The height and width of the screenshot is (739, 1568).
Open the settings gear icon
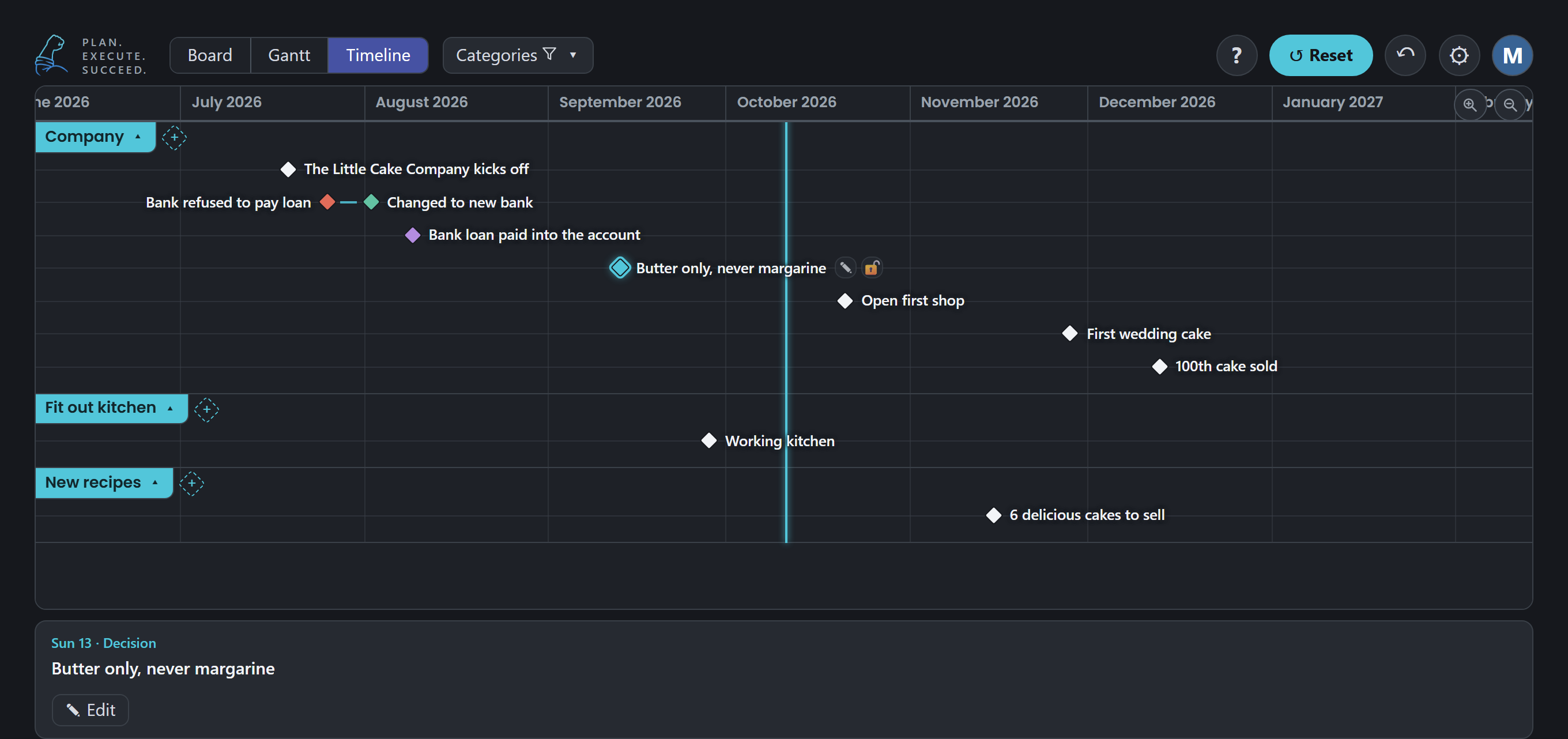(1458, 55)
